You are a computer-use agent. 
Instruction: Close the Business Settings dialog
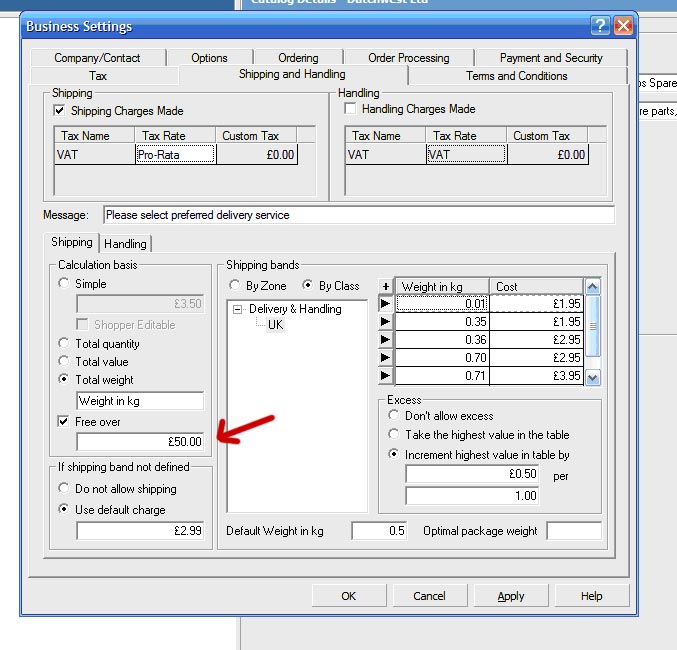coord(623,26)
